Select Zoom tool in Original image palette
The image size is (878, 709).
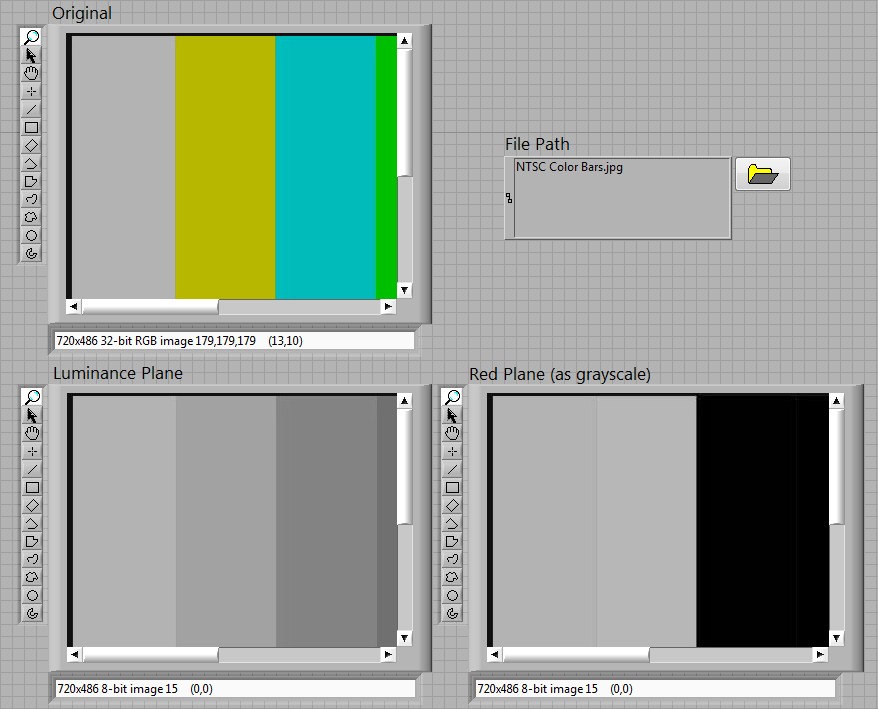(31, 38)
